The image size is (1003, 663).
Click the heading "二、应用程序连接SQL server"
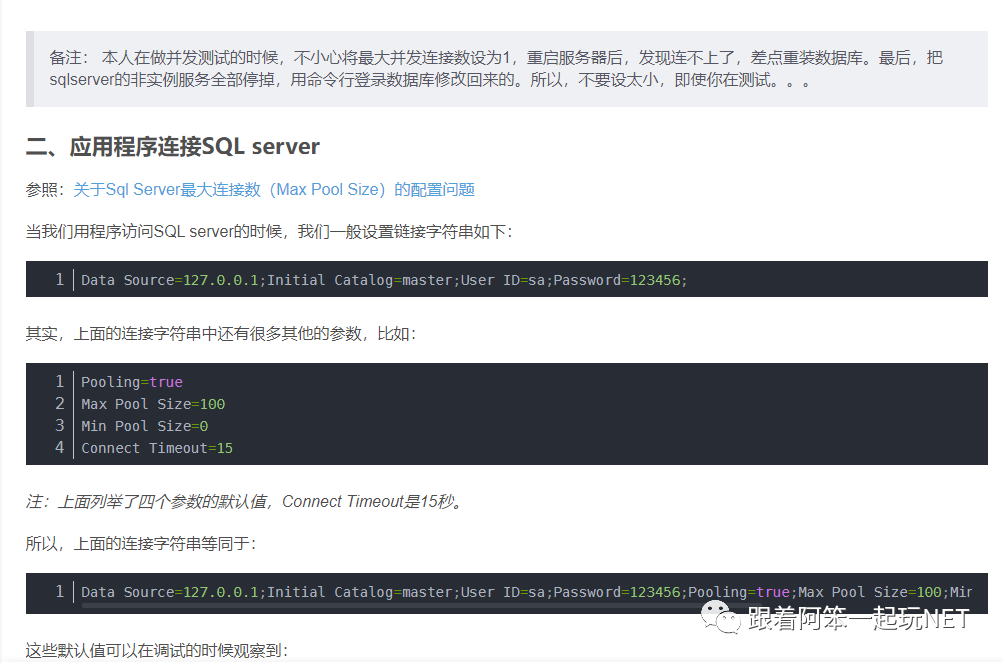click(x=173, y=147)
